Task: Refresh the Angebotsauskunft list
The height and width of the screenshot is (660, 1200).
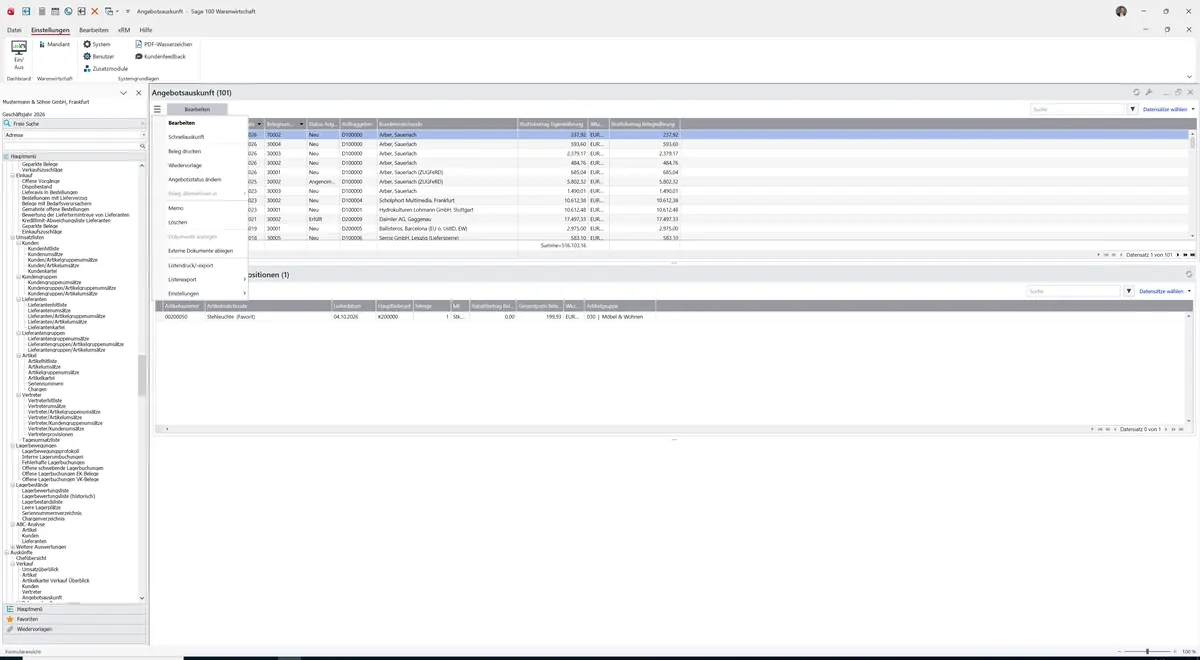Action: tap(1136, 92)
